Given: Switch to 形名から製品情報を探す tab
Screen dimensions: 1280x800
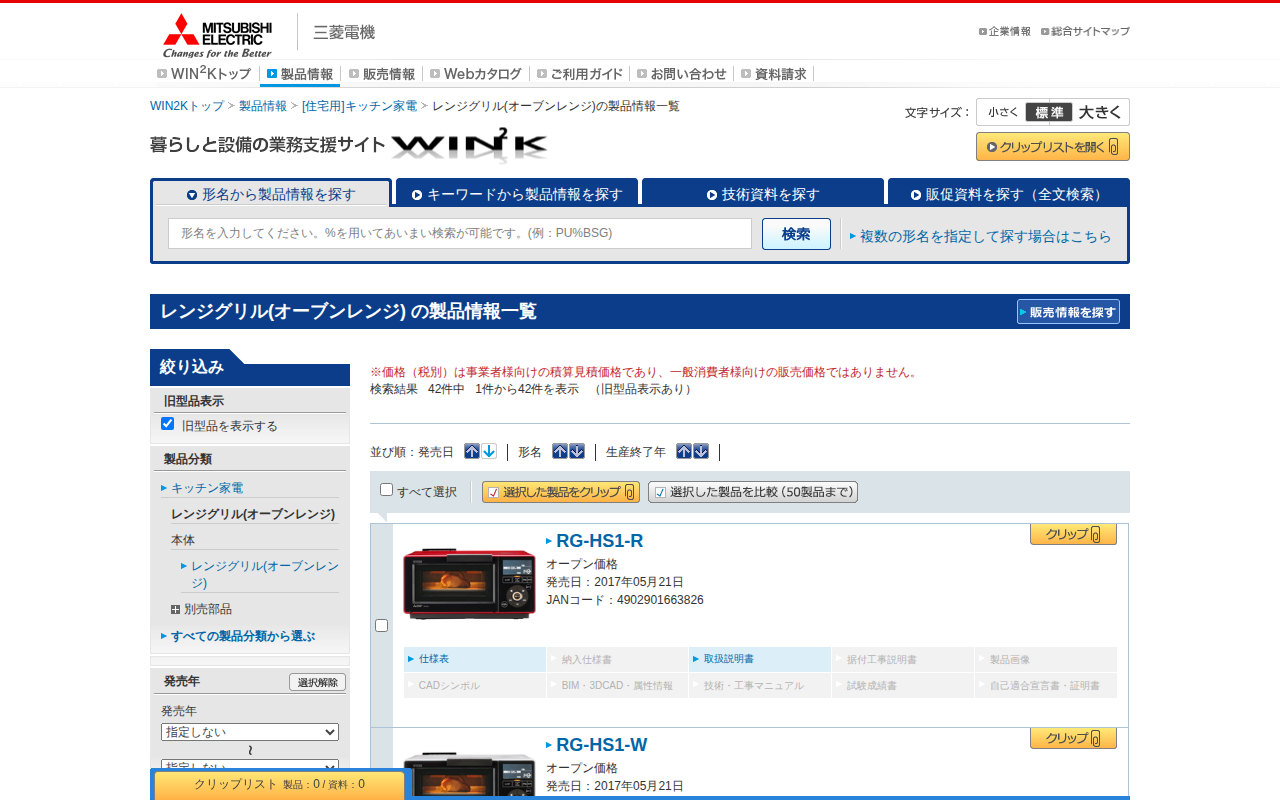Looking at the screenshot, I should [271, 194].
